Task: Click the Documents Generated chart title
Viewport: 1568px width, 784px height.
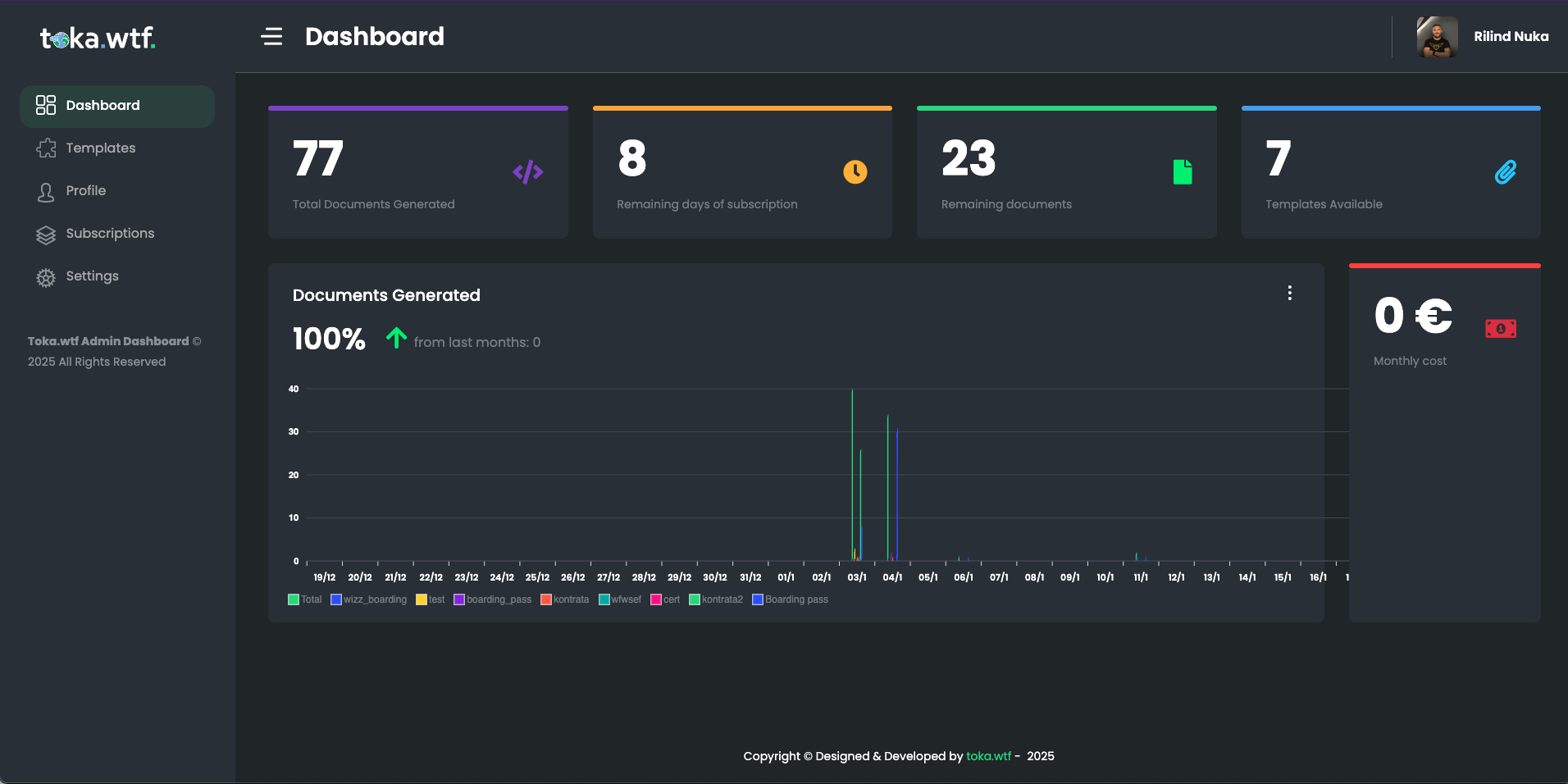Action: [x=386, y=295]
